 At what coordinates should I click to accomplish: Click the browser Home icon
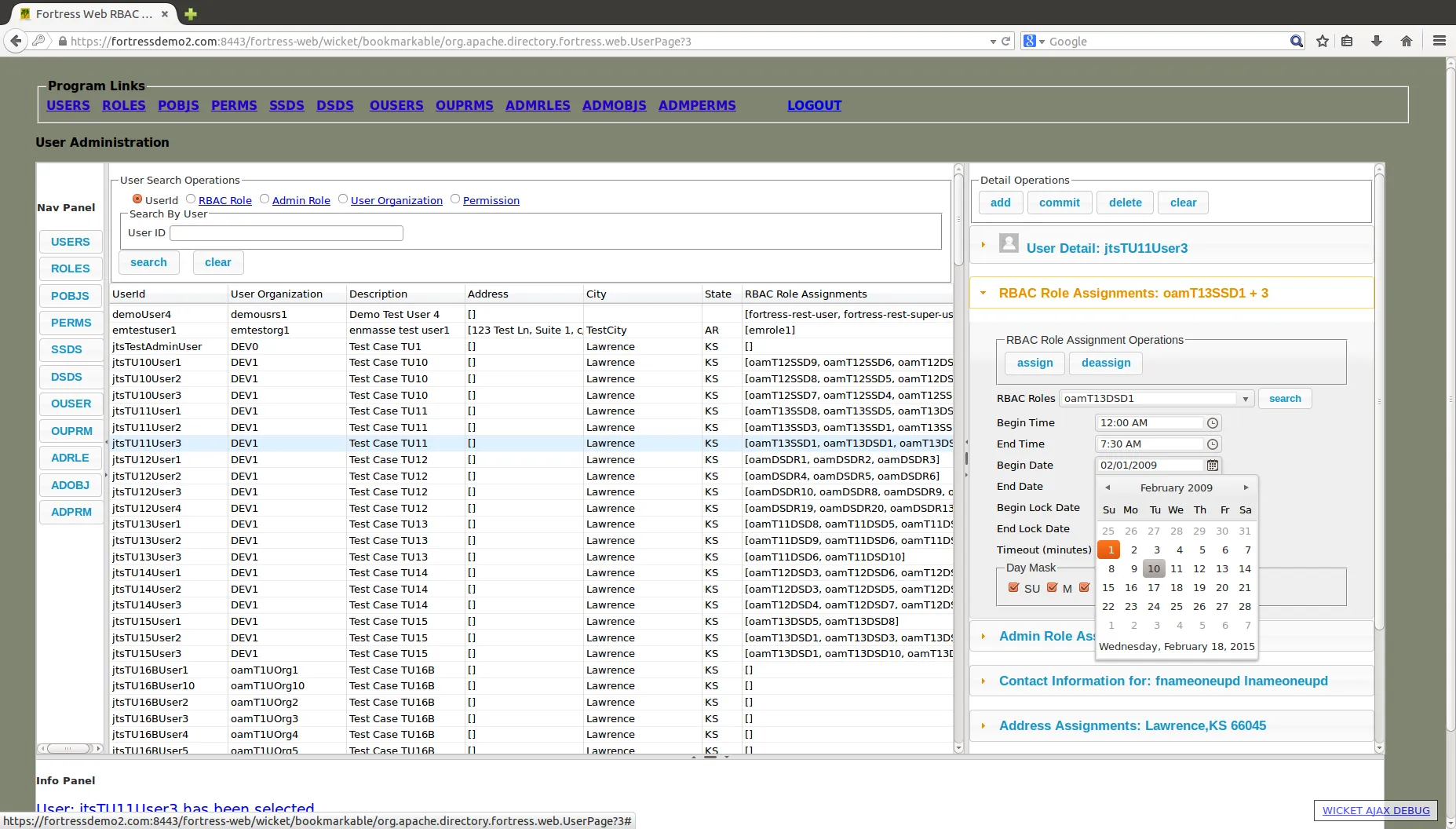(1407, 41)
